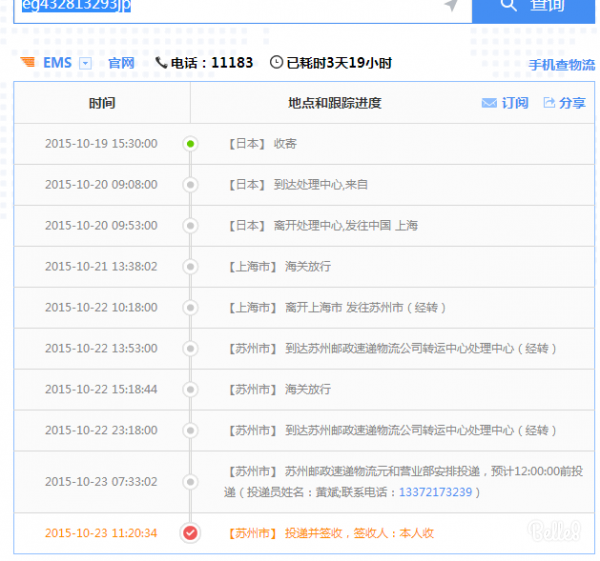Image resolution: width=600 pixels, height=561 pixels.
Task: Select the text 离开处理中心,发往中国 上海
Action: (x=346, y=225)
